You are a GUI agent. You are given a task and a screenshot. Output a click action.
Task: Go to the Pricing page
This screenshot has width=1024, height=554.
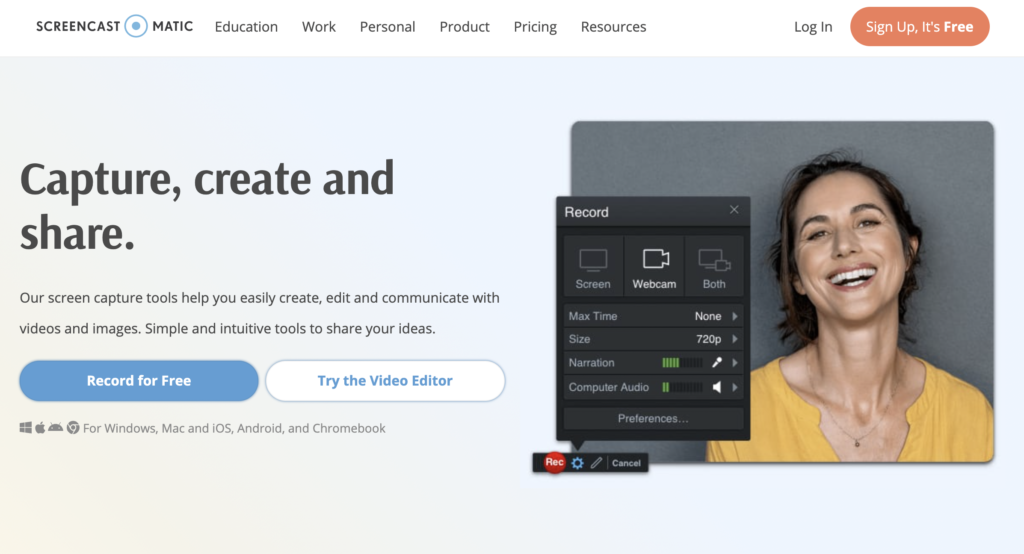[535, 27]
